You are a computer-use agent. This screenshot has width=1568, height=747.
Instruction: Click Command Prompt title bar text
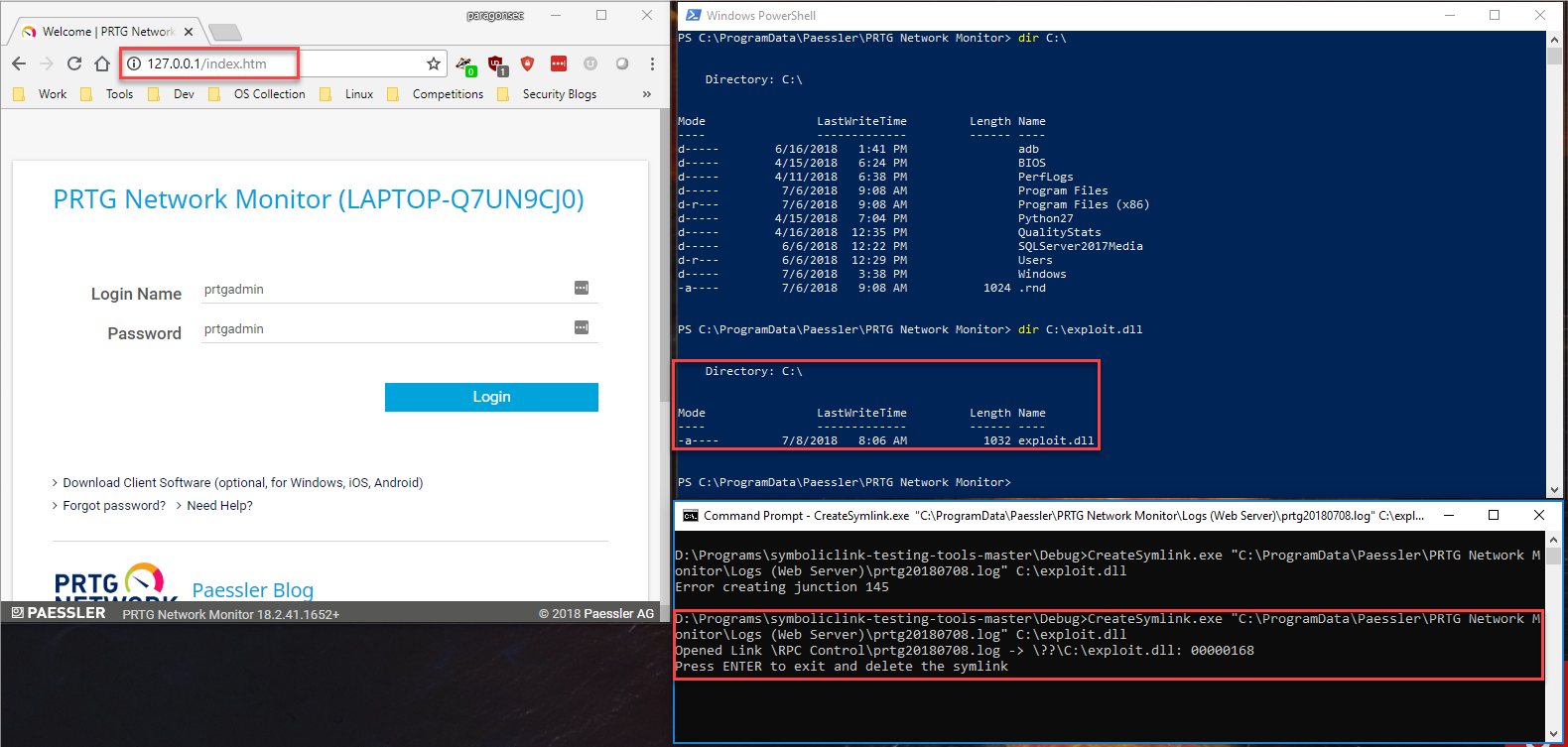tap(1064, 516)
